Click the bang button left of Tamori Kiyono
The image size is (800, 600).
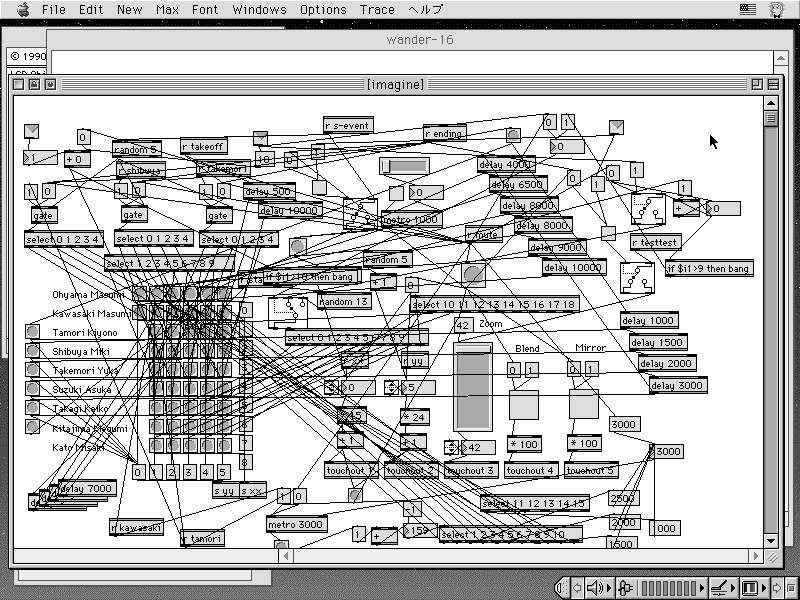click(x=32, y=332)
